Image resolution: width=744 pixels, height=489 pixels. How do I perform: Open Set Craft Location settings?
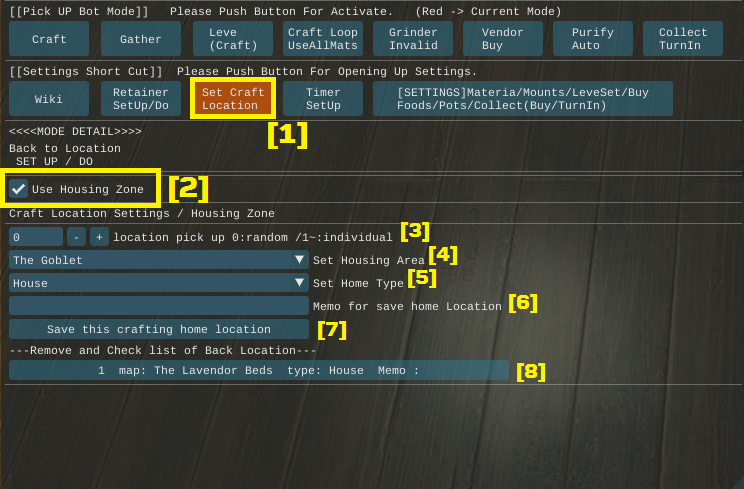coord(232,99)
